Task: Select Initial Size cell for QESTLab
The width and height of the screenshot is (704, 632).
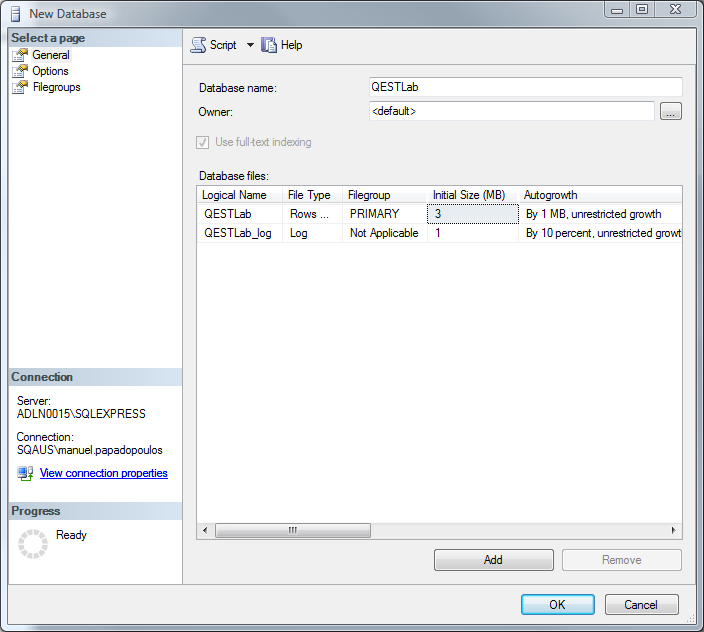Action: click(472, 214)
